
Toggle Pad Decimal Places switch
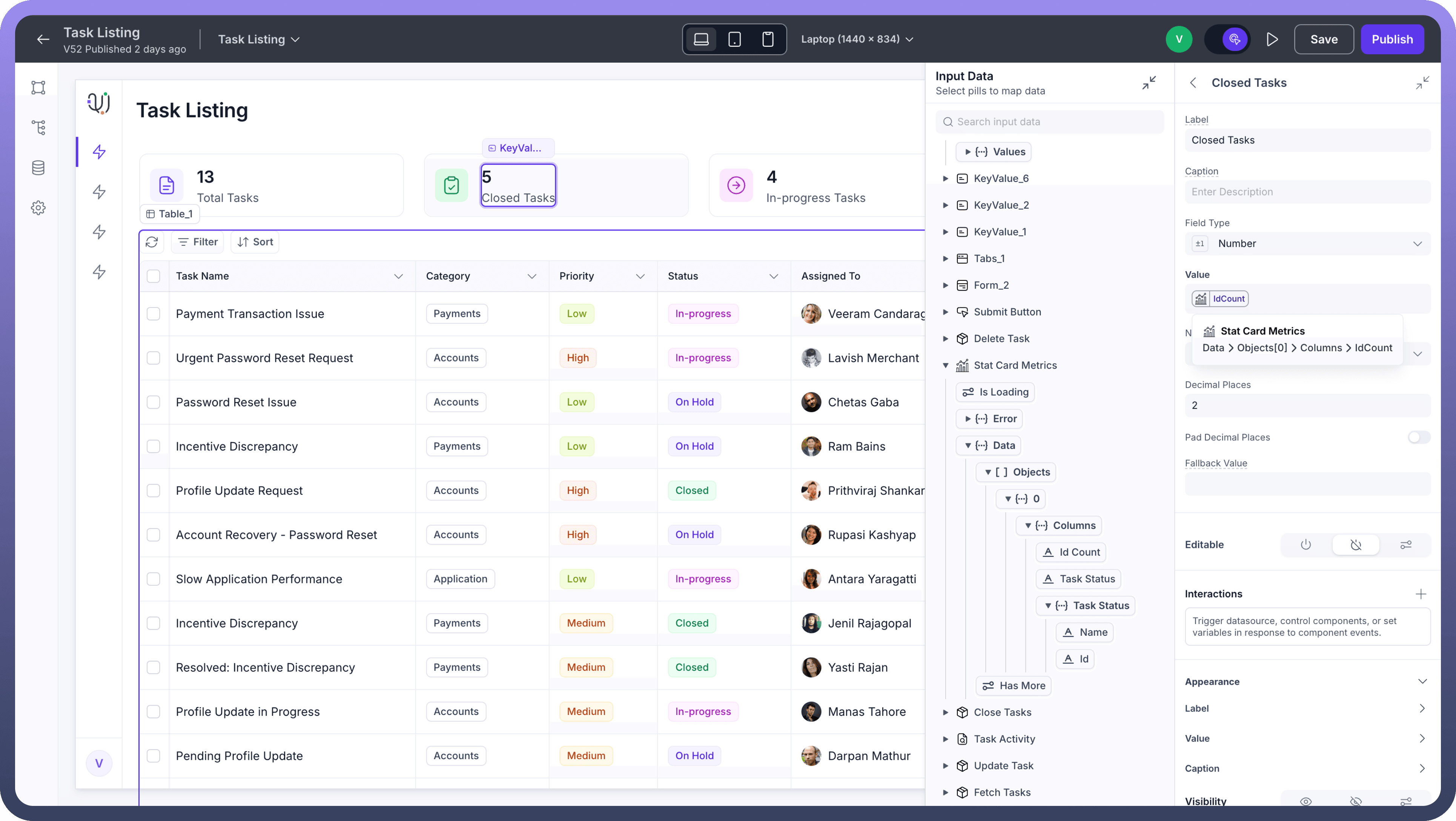click(x=1418, y=437)
